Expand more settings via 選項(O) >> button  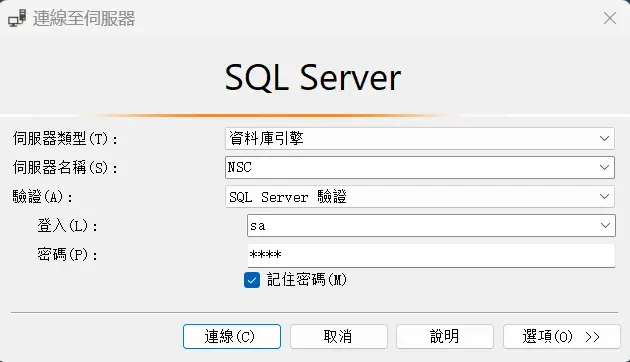[562, 336]
